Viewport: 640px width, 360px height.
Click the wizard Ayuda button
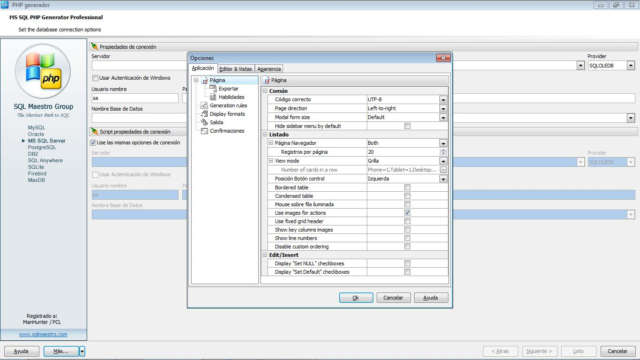(21, 351)
